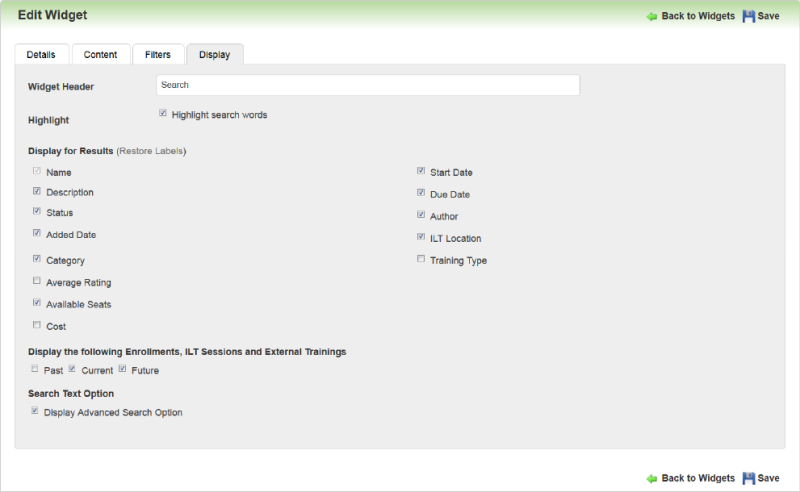
Task: Click the bottom Save link
Action: coord(768,478)
